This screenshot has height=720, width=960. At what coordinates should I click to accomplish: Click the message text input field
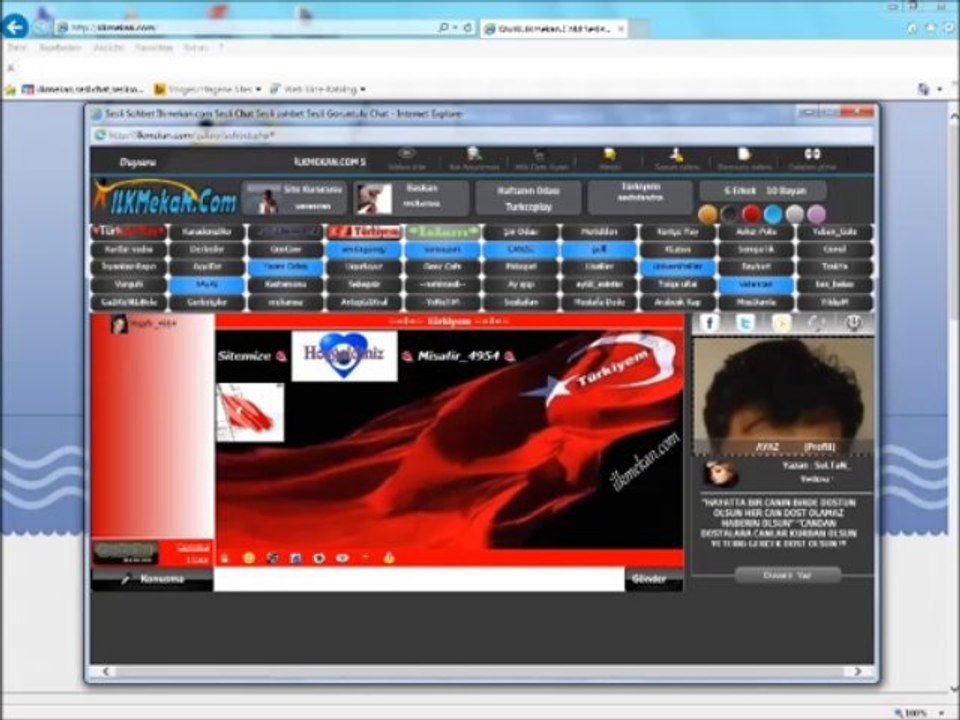click(419, 579)
